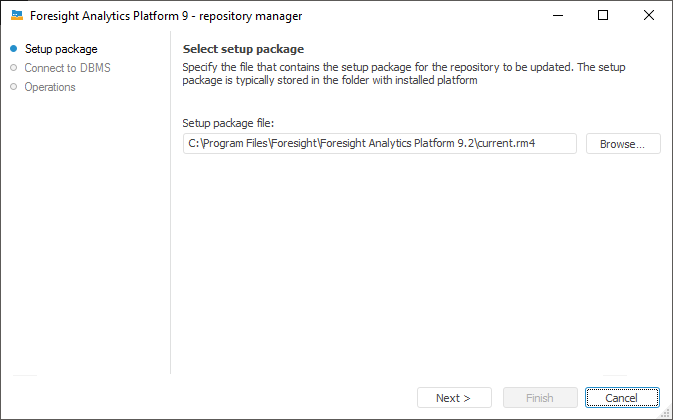The image size is (673, 420).
Task: Click the window title text in title bar
Action: pyautogui.click(x=166, y=16)
